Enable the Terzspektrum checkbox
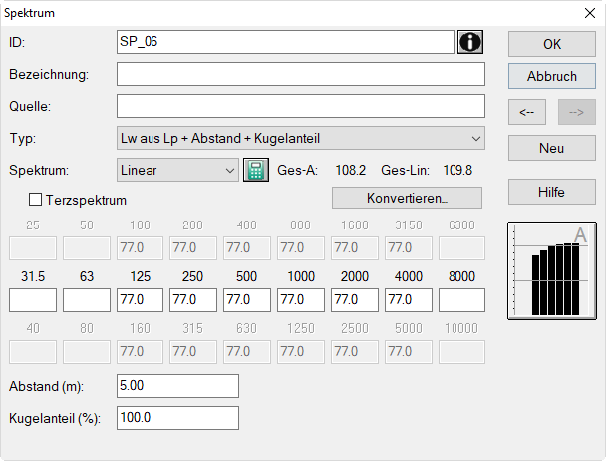The image size is (606, 461). [x=36, y=200]
